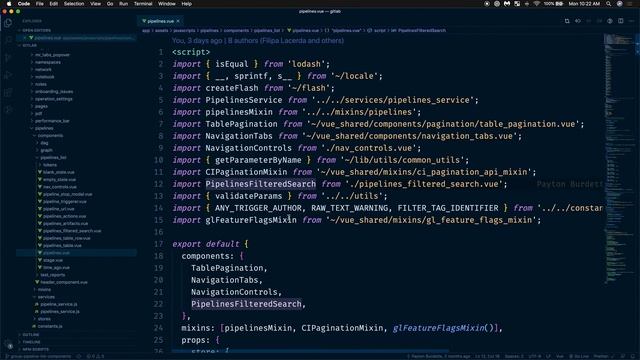The width and height of the screenshot is (640, 360).
Task: Open Run and Debug view icon
Action: point(8,75)
